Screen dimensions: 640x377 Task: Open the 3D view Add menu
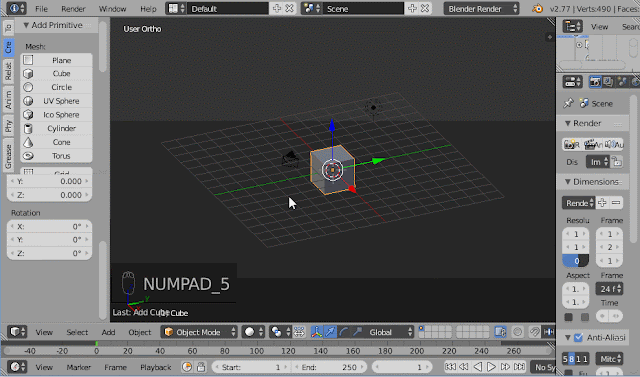(108, 332)
